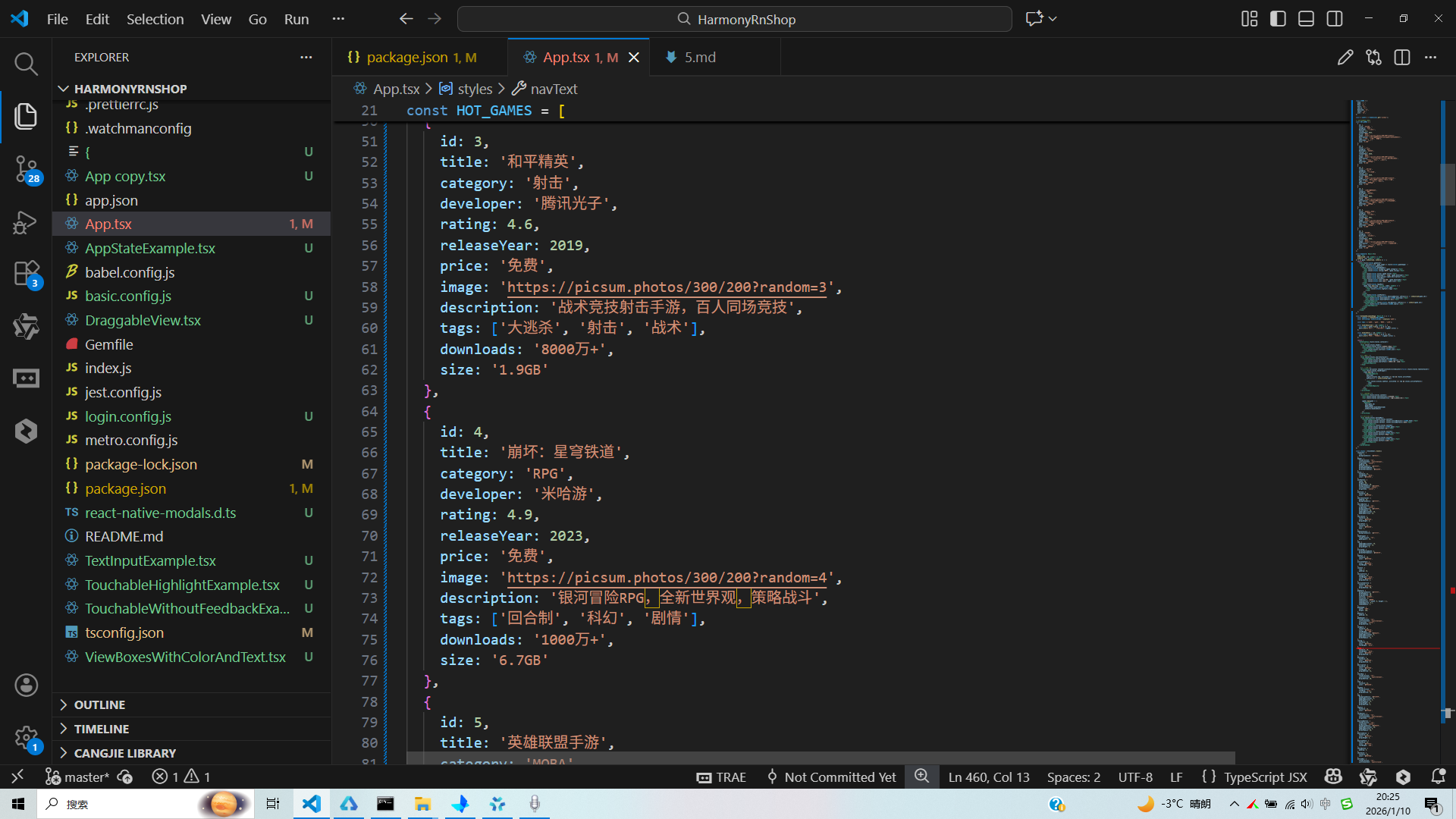Open README.md in the explorer
Image resolution: width=1456 pixels, height=819 pixels.
124,536
